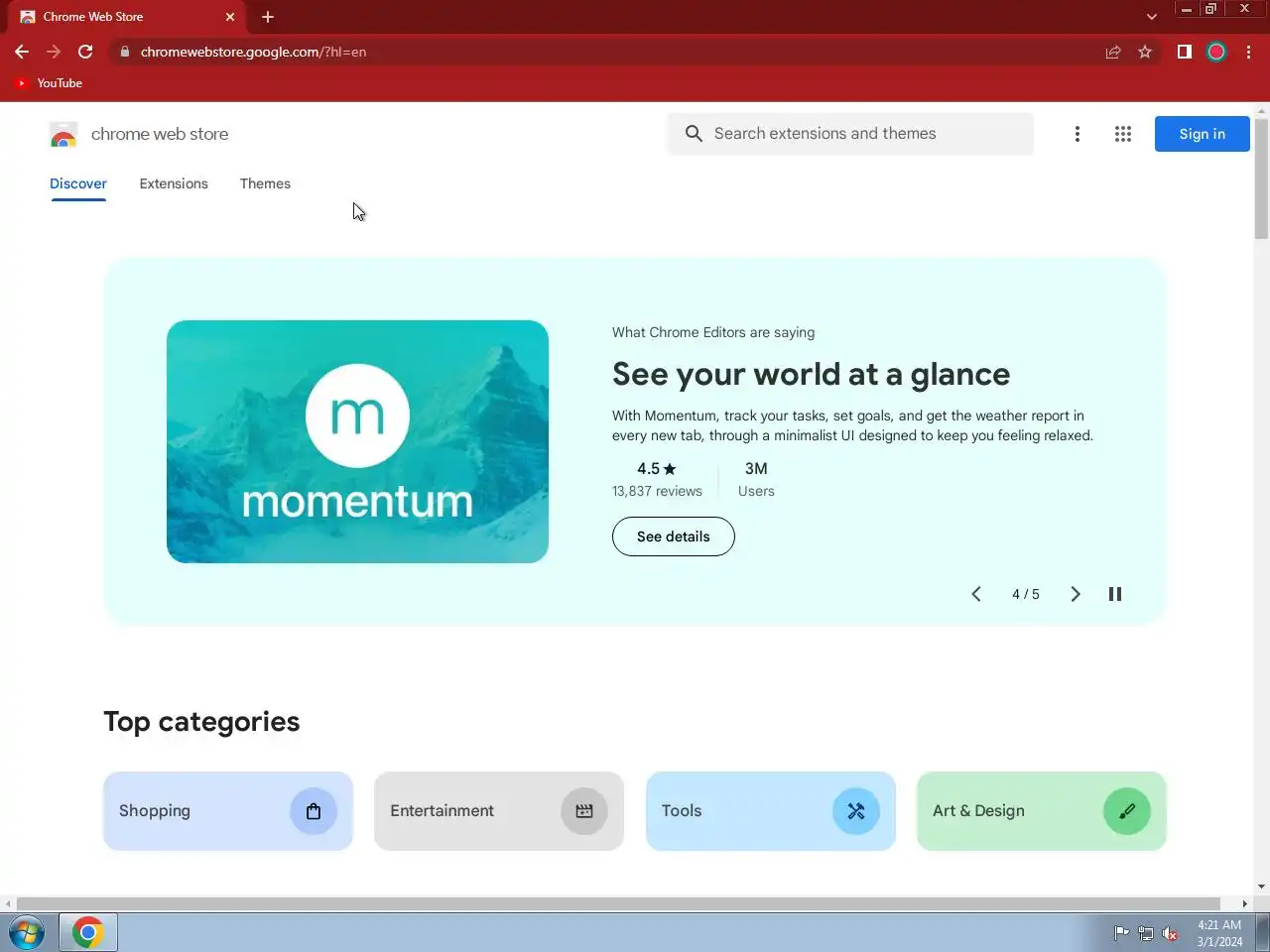Click the 'See your world at a glance' heading
Screen dimensions: 1270x952
[x=811, y=374]
